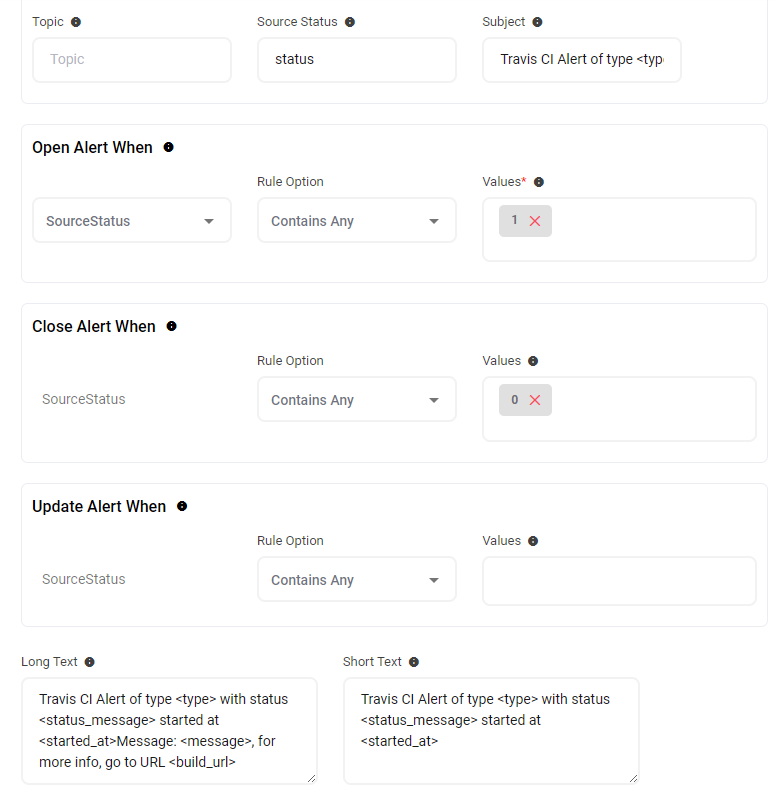Click info icon next to Topic label
The image size is (782, 799).
coord(77,22)
